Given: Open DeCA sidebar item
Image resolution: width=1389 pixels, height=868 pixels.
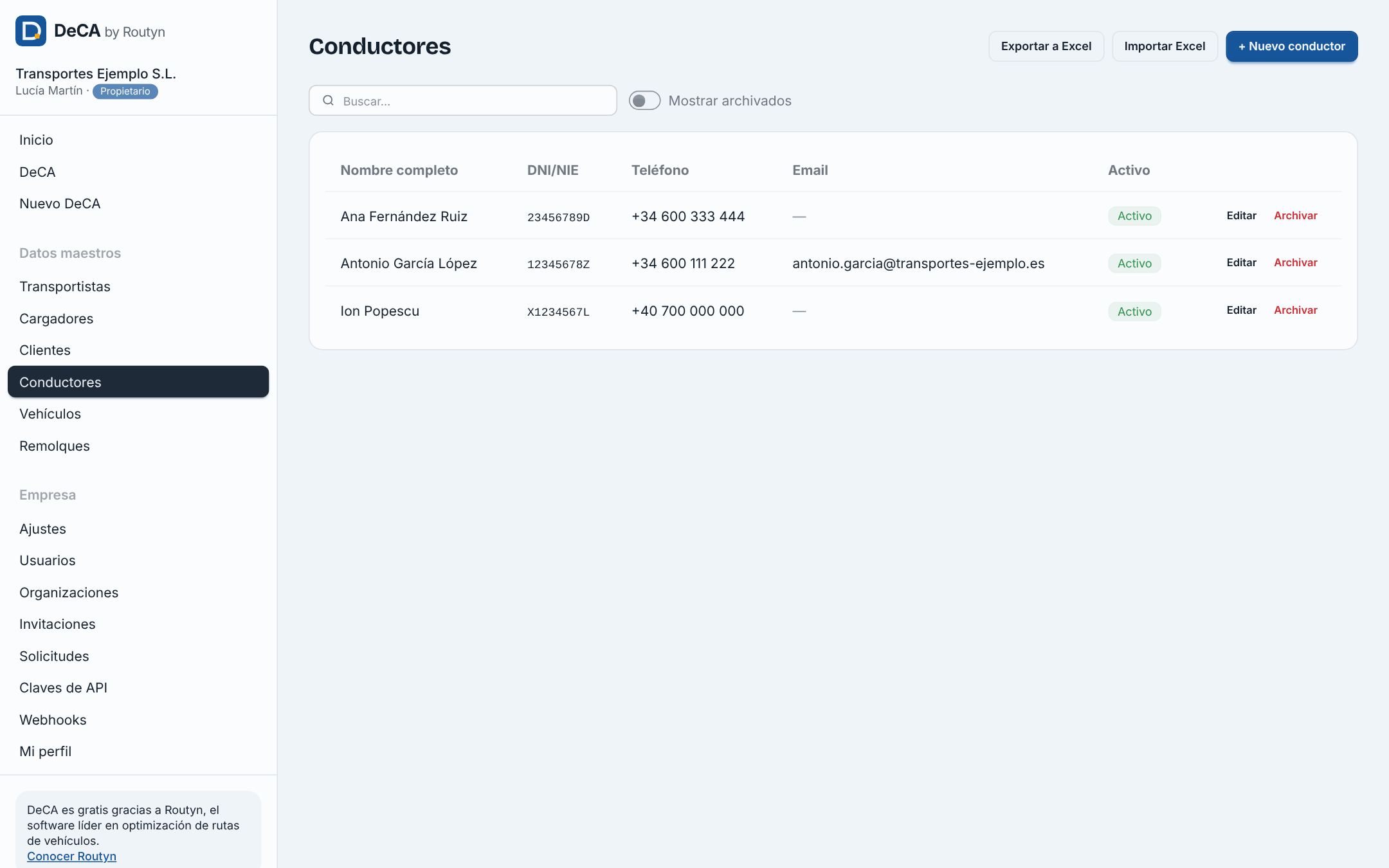Looking at the screenshot, I should click(138, 172).
